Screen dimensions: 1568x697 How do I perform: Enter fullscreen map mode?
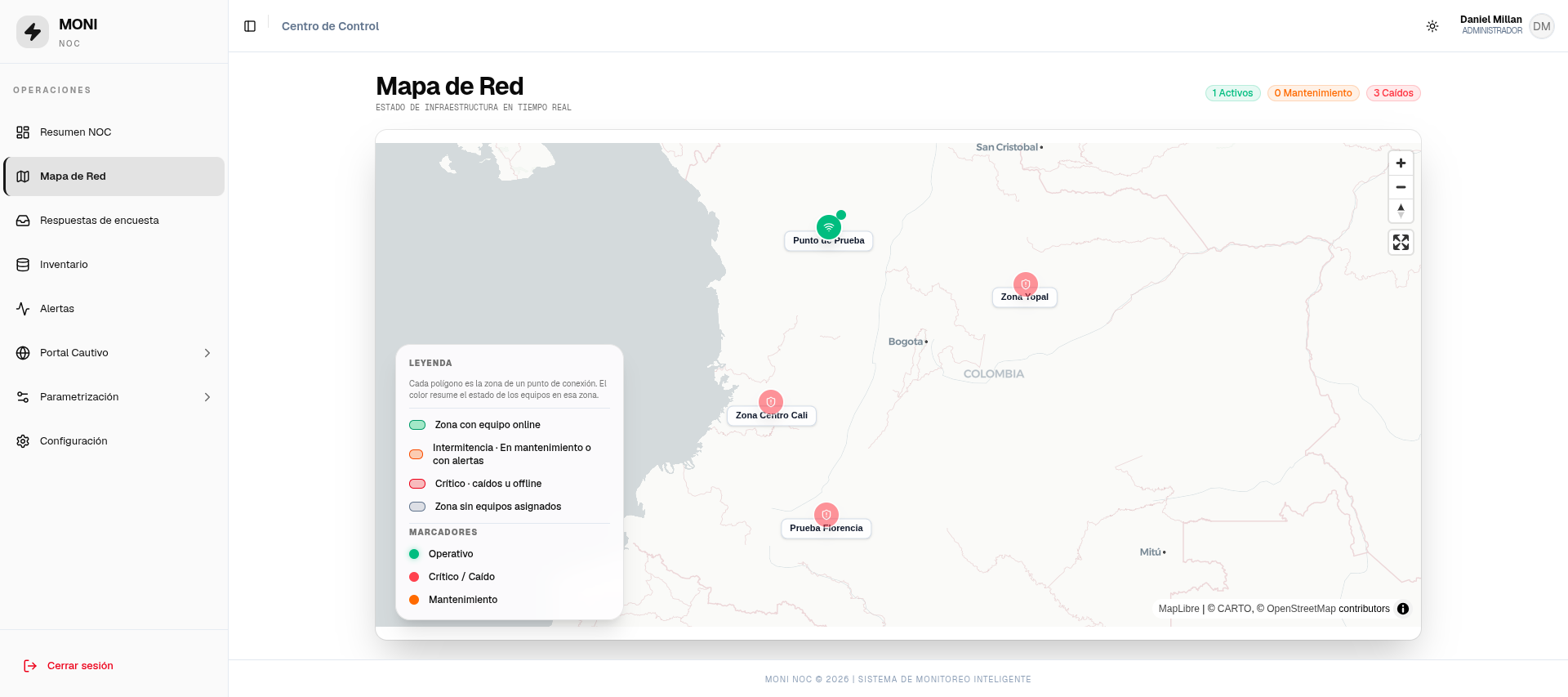coord(1401,243)
